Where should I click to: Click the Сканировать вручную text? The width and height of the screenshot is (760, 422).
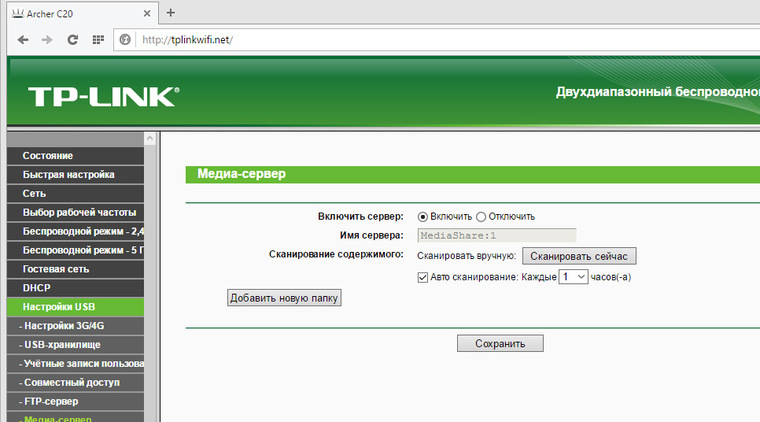[466, 256]
